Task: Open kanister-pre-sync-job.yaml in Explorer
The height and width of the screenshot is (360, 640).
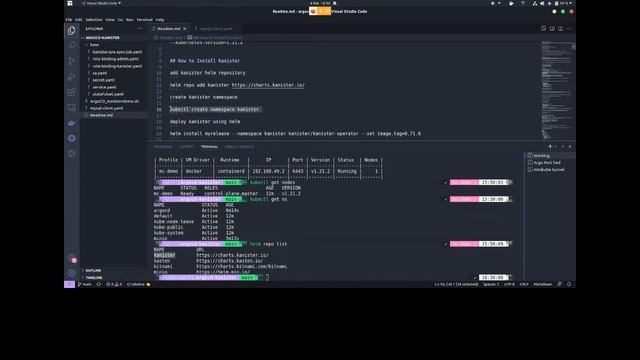Action: [117, 52]
